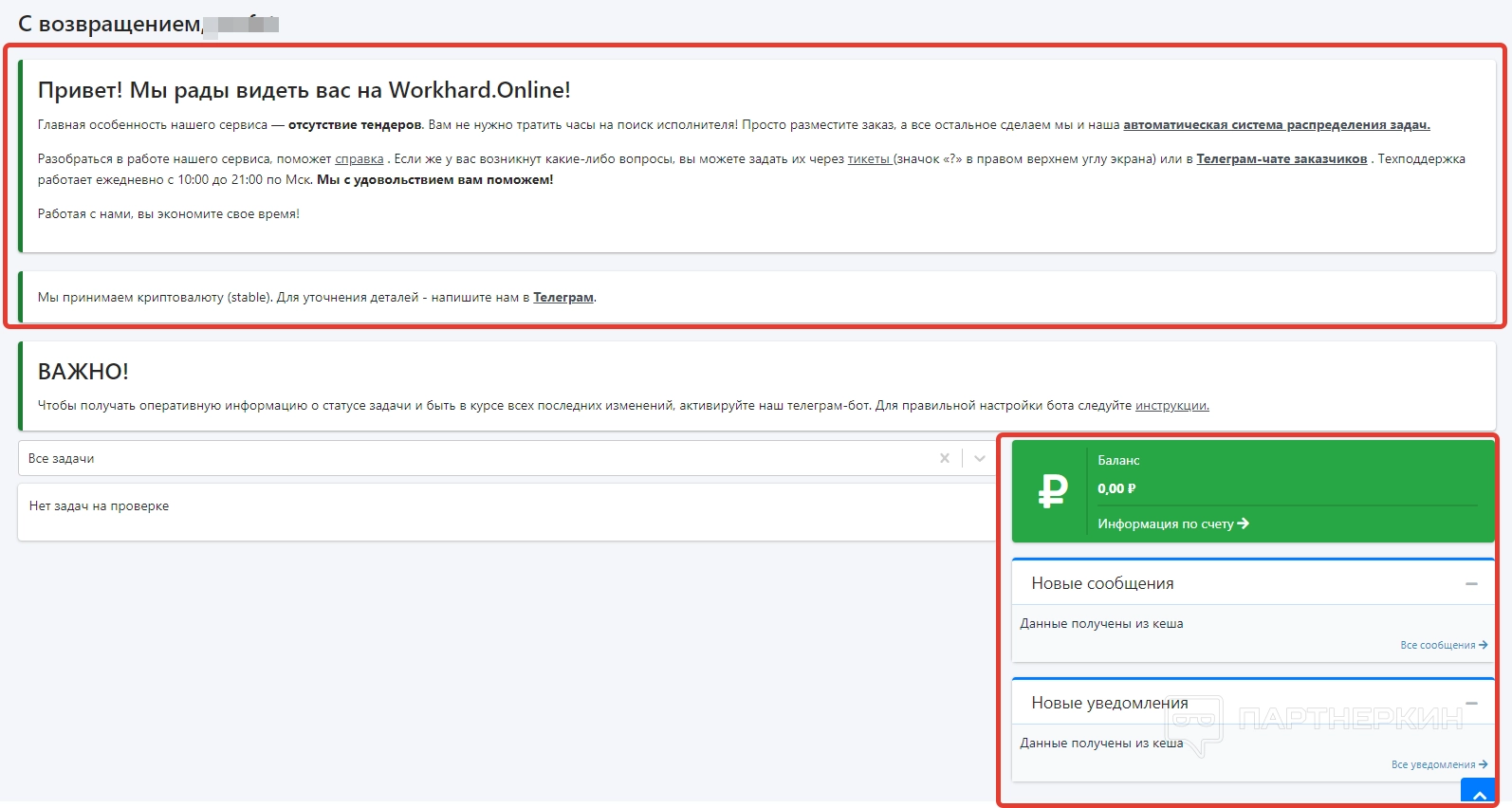Collapse the 'Новые уведомления' panel

click(x=1471, y=704)
